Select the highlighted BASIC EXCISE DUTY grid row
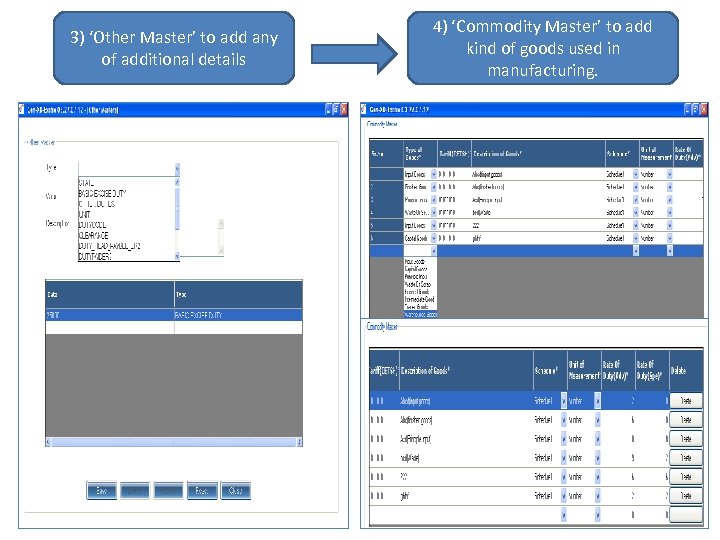720x540 pixels. click(174, 315)
